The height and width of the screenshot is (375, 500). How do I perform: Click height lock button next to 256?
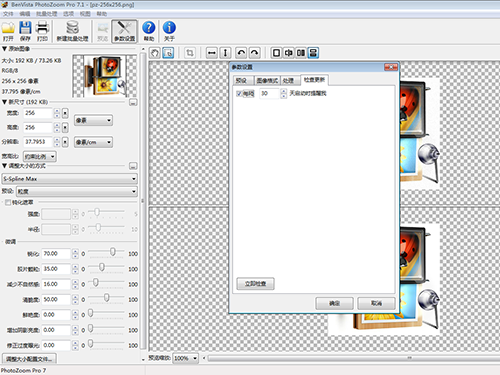[x=65, y=128]
